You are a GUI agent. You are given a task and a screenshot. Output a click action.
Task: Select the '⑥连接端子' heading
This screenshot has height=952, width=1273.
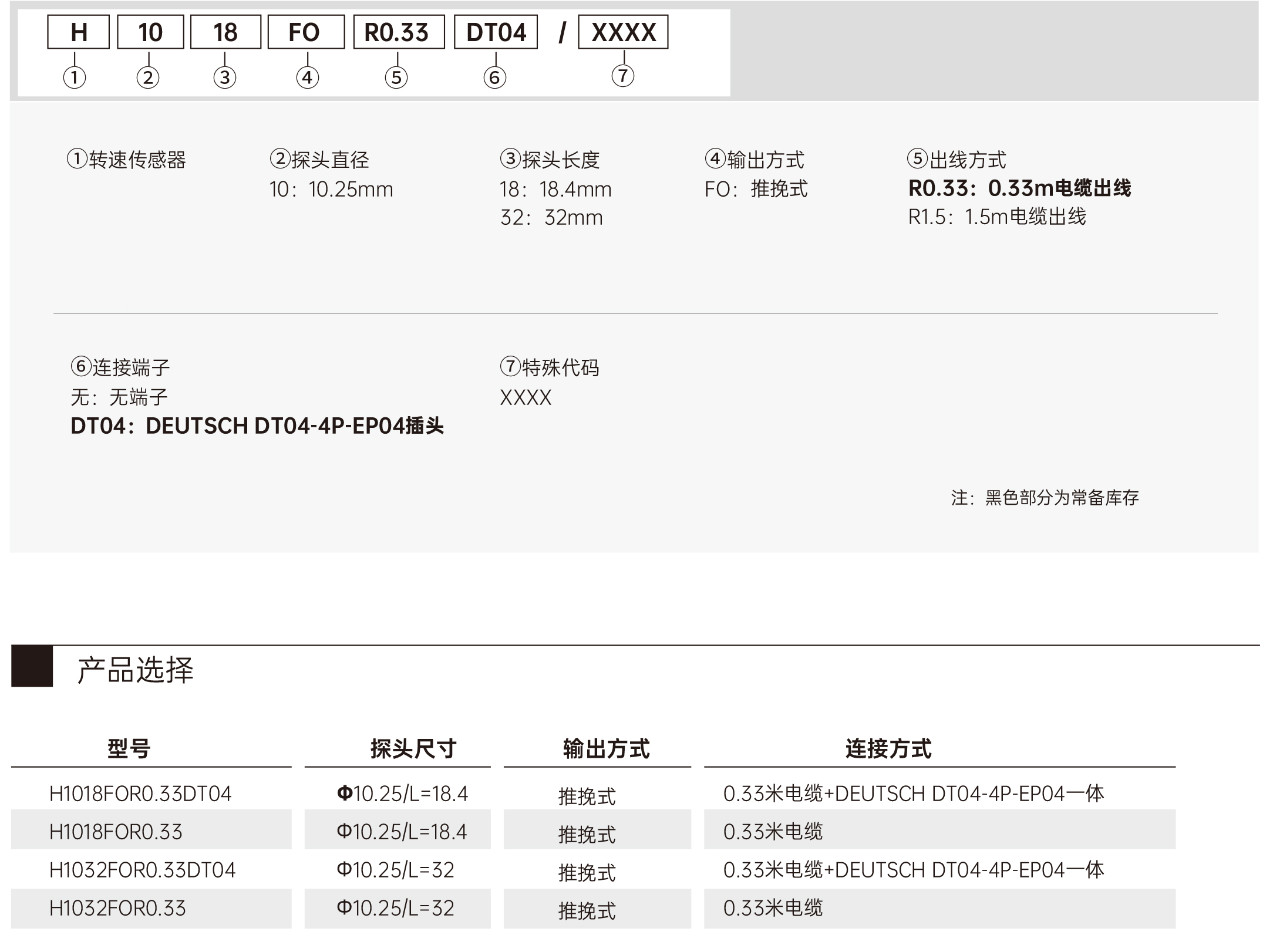120,367
